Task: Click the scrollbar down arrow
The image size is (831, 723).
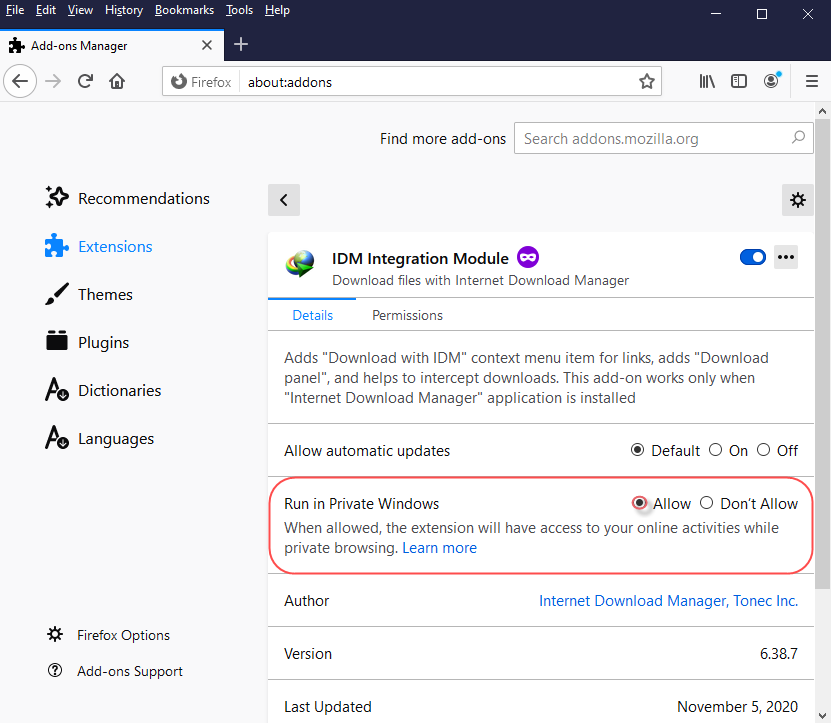Action: tap(823, 716)
